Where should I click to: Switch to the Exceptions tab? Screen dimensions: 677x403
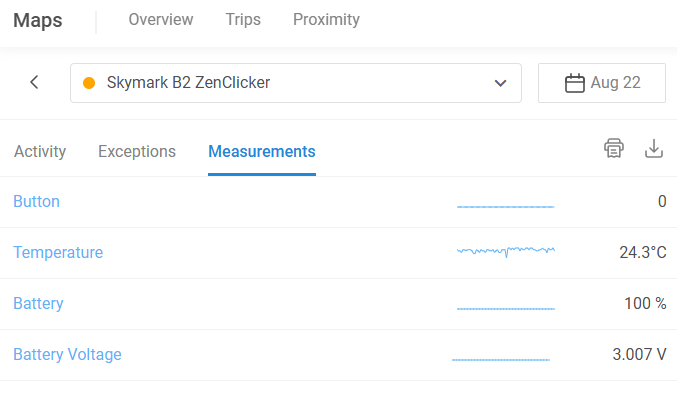pos(137,152)
